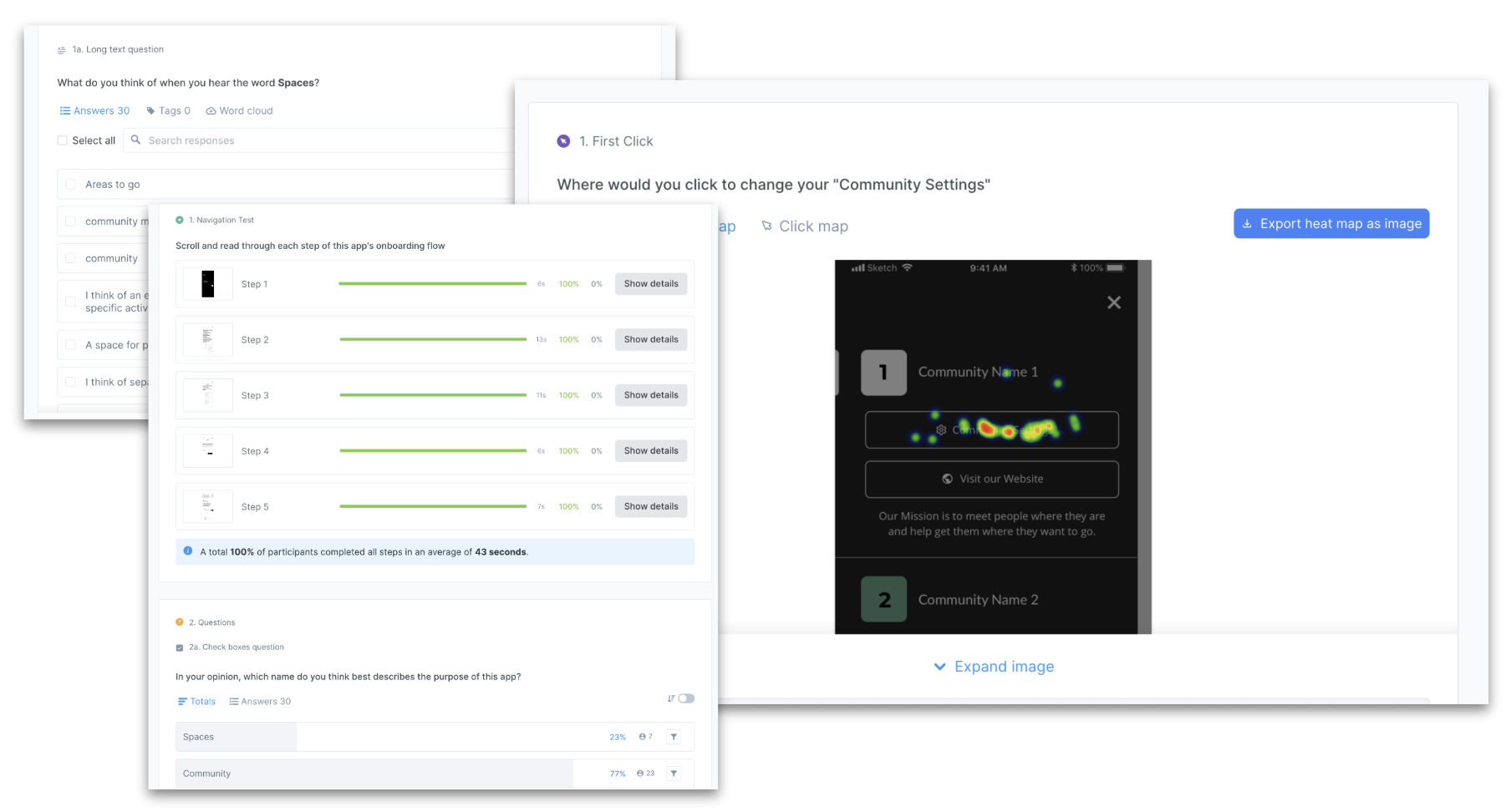Viewport: 1511px width, 812px height.
Task: Expand image in First Click panel
Action: (x=994, y=667)
